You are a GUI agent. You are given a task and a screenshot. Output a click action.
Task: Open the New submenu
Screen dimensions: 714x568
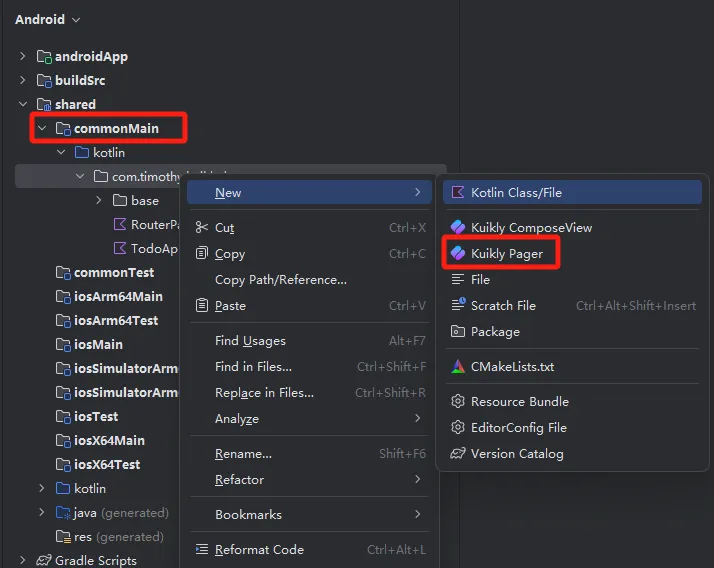(309, 192)
